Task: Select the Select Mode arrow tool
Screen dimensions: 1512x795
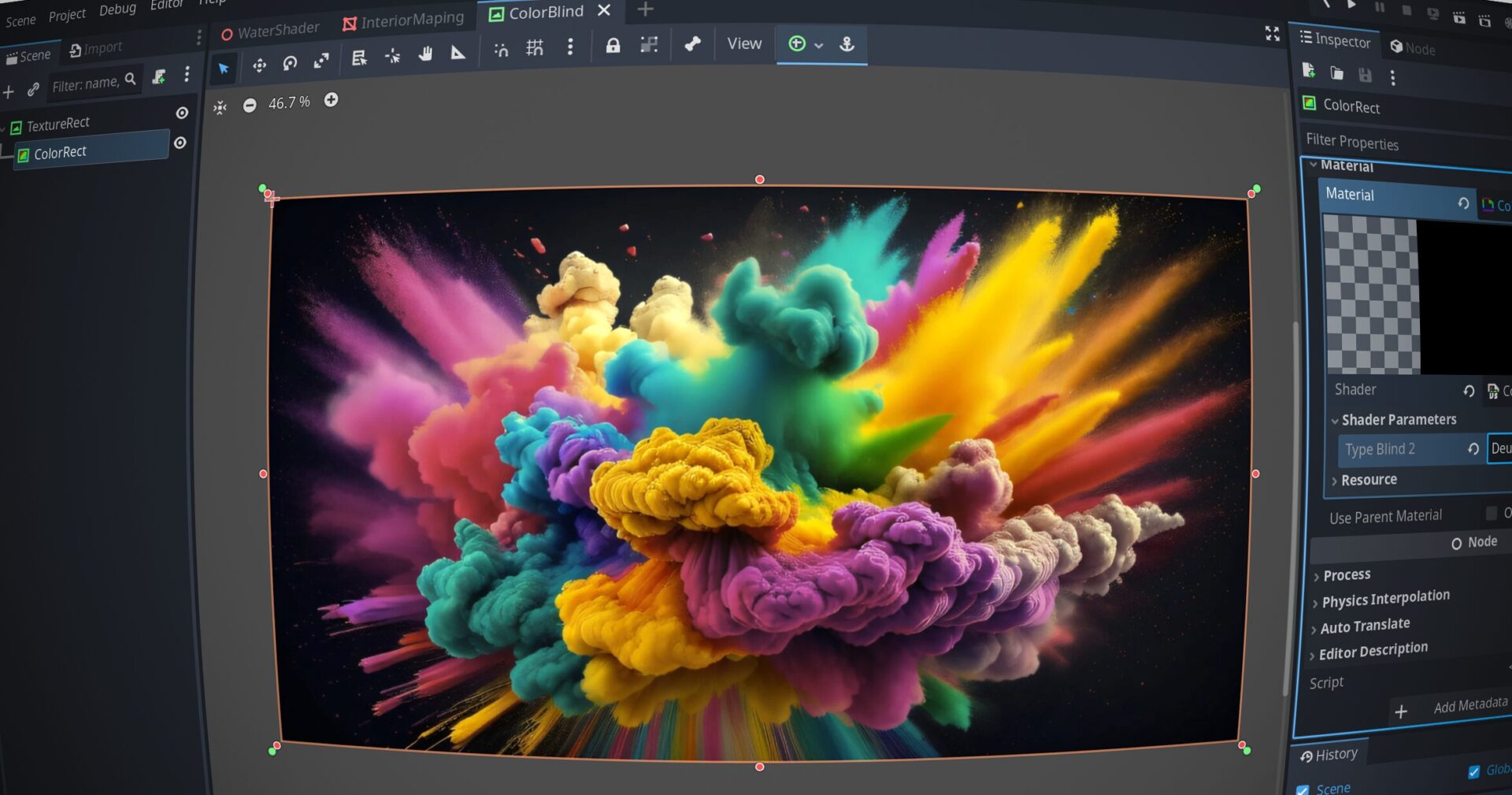Action: click(x=224, y=69)
